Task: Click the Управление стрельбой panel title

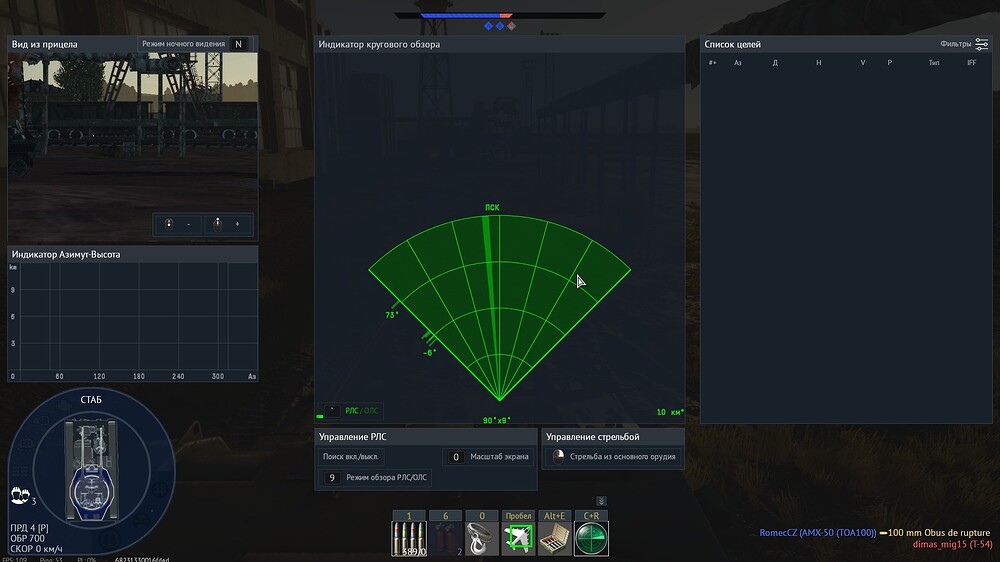Action: coord(592,437)
